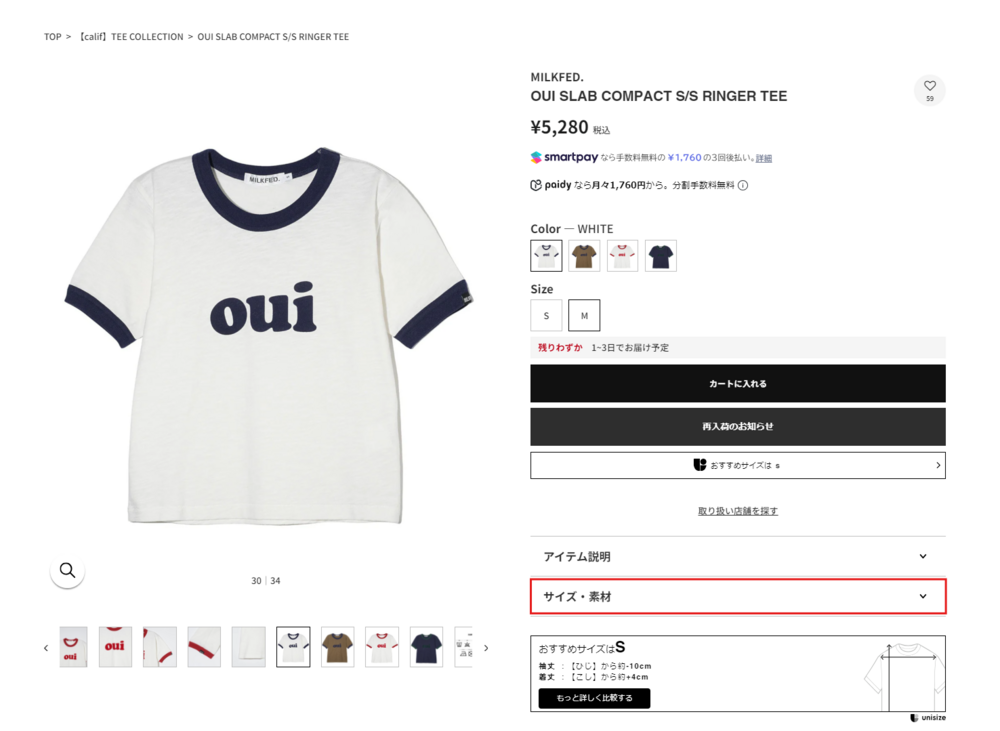Select the brown tee thumbnail in carousel
1000x731 pixels.
tap(337, 647)
